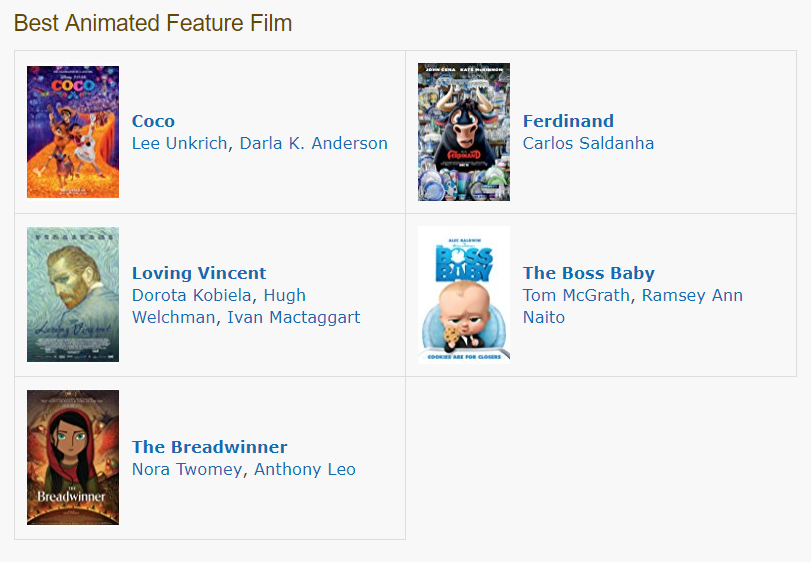Go to the Ferdinand title link
This screenshot has height=562, width=811.
pyautogui.click(x=568, y=121)
